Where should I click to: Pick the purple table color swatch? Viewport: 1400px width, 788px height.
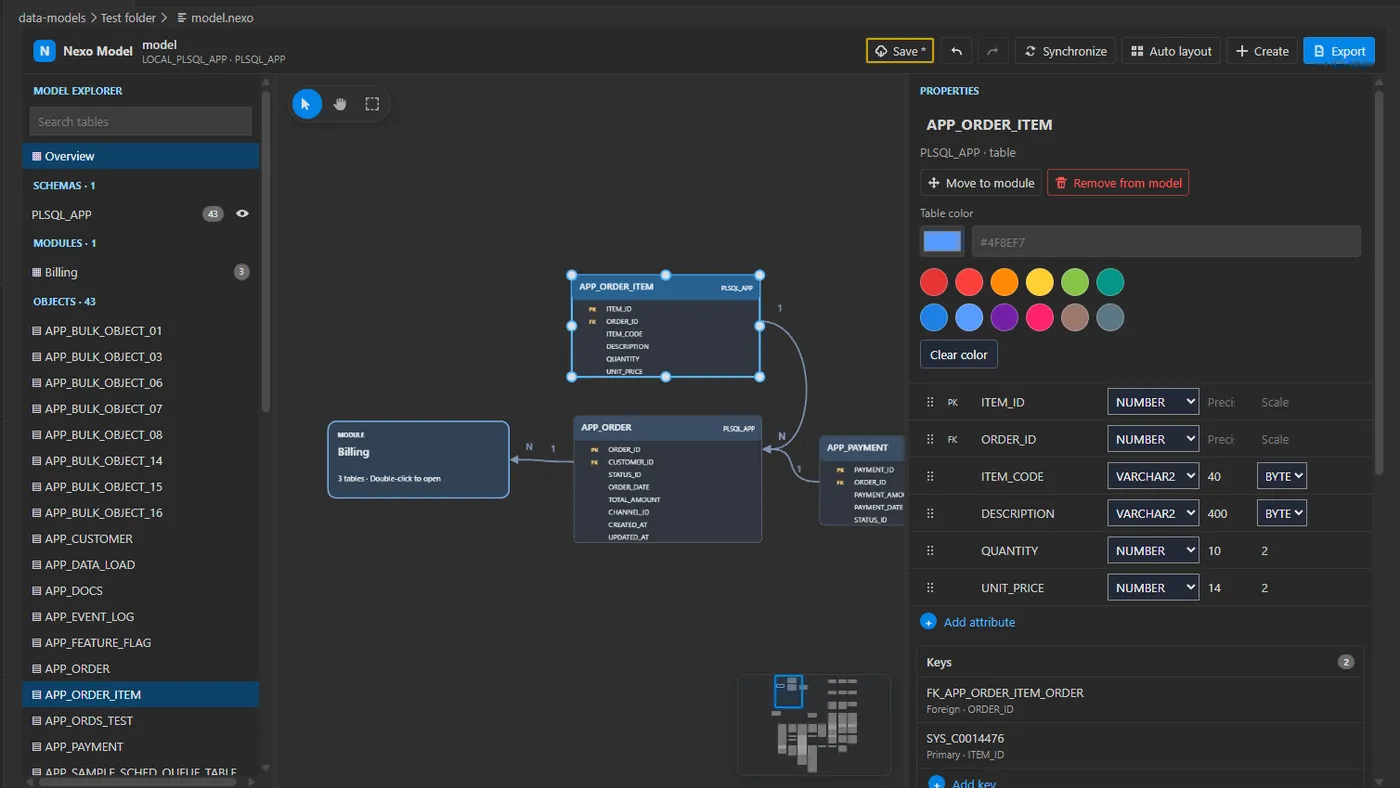pyautogui.click(x=1004, y=318)
